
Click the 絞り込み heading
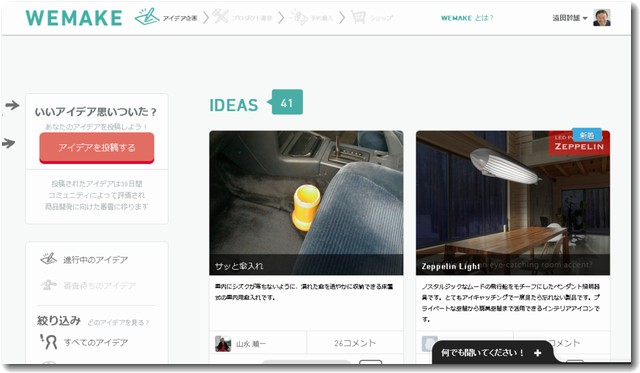59,321
